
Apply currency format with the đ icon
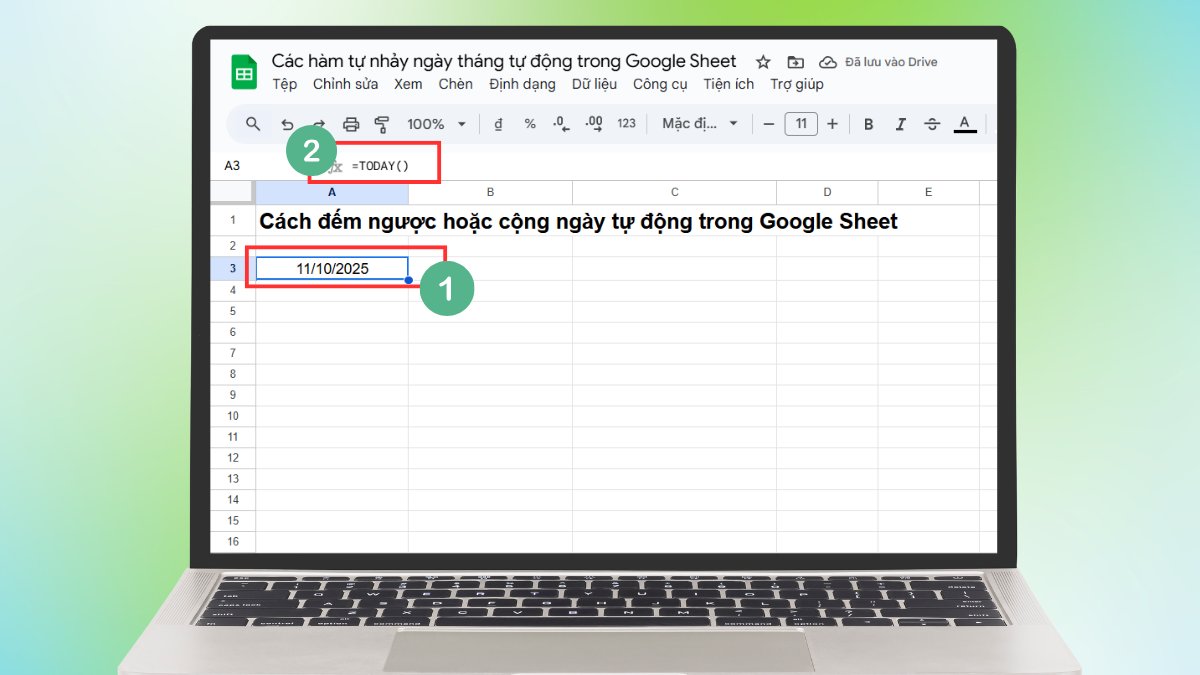[x=498, y=123]
